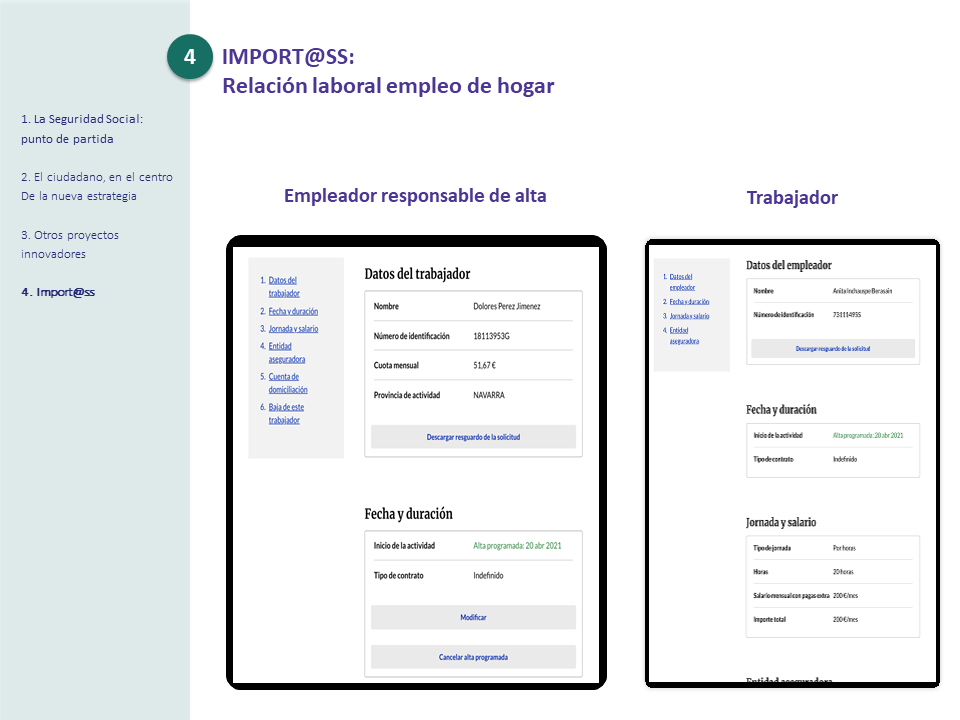
Task: Open Entidad aseguradora link in Trabajador panel
Action: pyautogui.click(x=684, y=336)
